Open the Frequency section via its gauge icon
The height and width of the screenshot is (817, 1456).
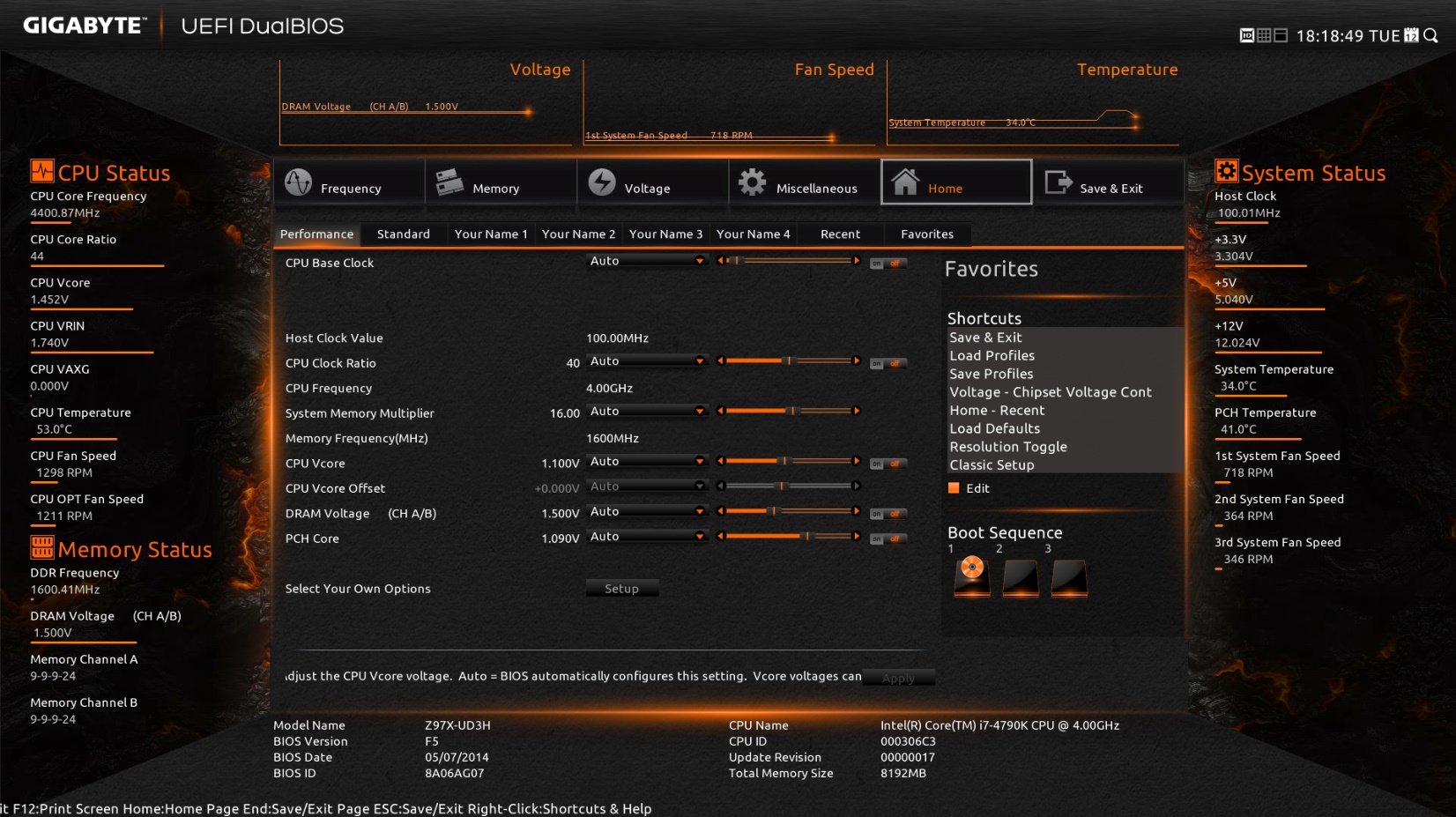[298, 182]
